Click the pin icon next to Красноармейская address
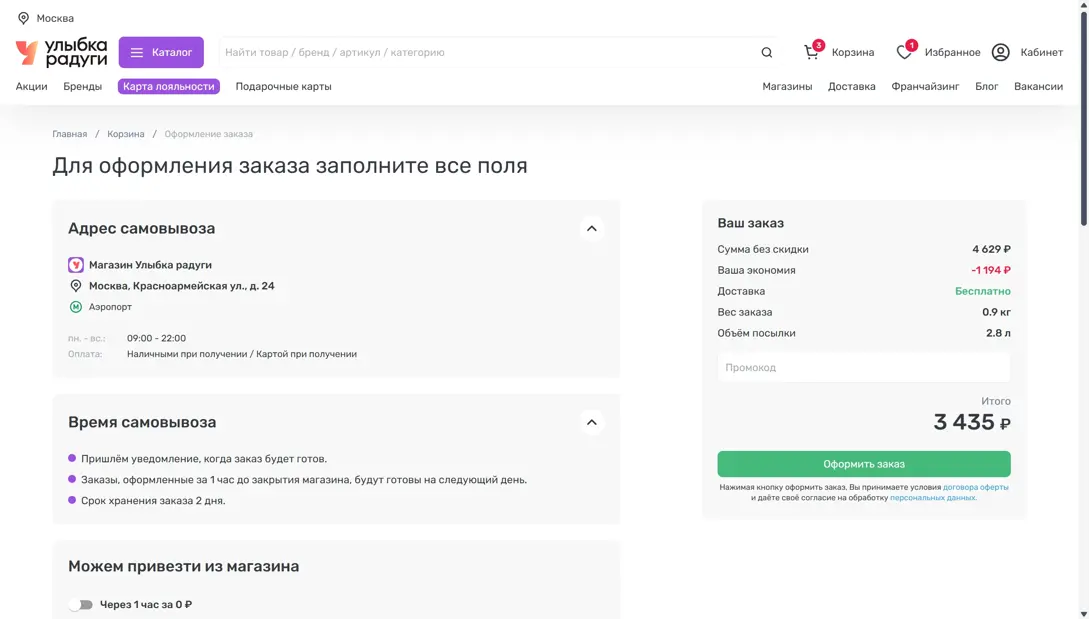This screenshot has width=1089, height=619. tap(76, 286)
